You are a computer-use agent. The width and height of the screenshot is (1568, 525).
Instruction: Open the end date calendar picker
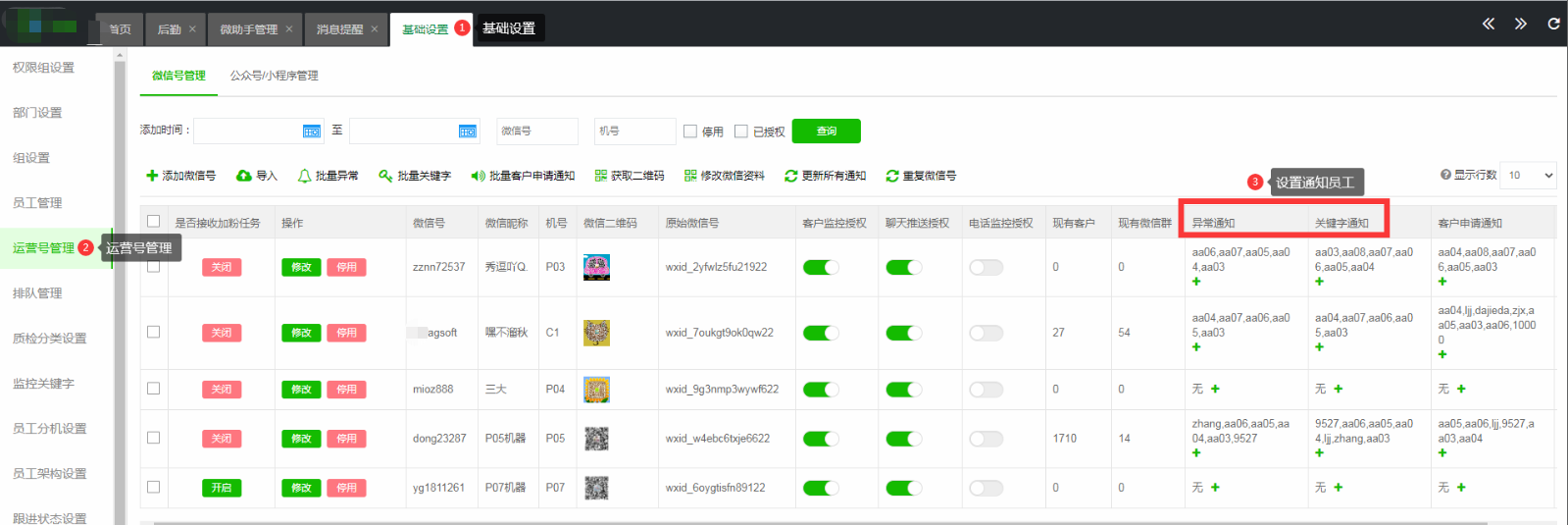coord(467,131)
